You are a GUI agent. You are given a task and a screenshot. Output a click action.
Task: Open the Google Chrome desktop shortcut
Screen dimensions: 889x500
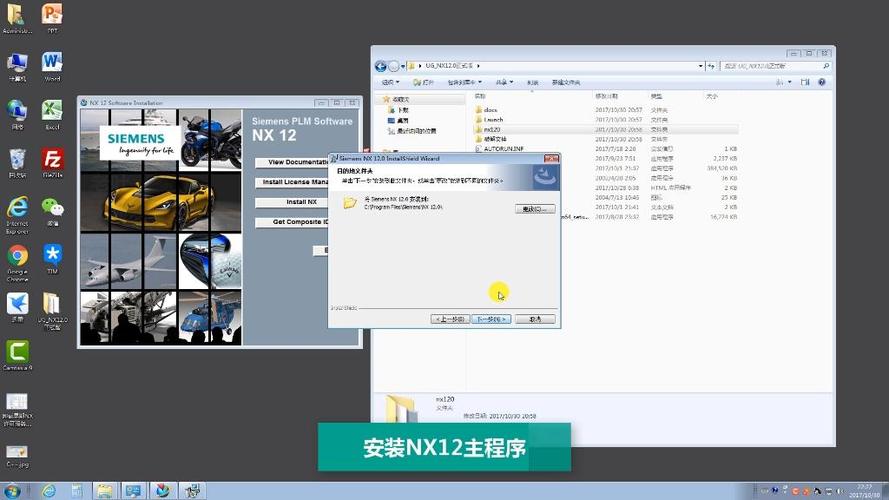tap(18, 262)
